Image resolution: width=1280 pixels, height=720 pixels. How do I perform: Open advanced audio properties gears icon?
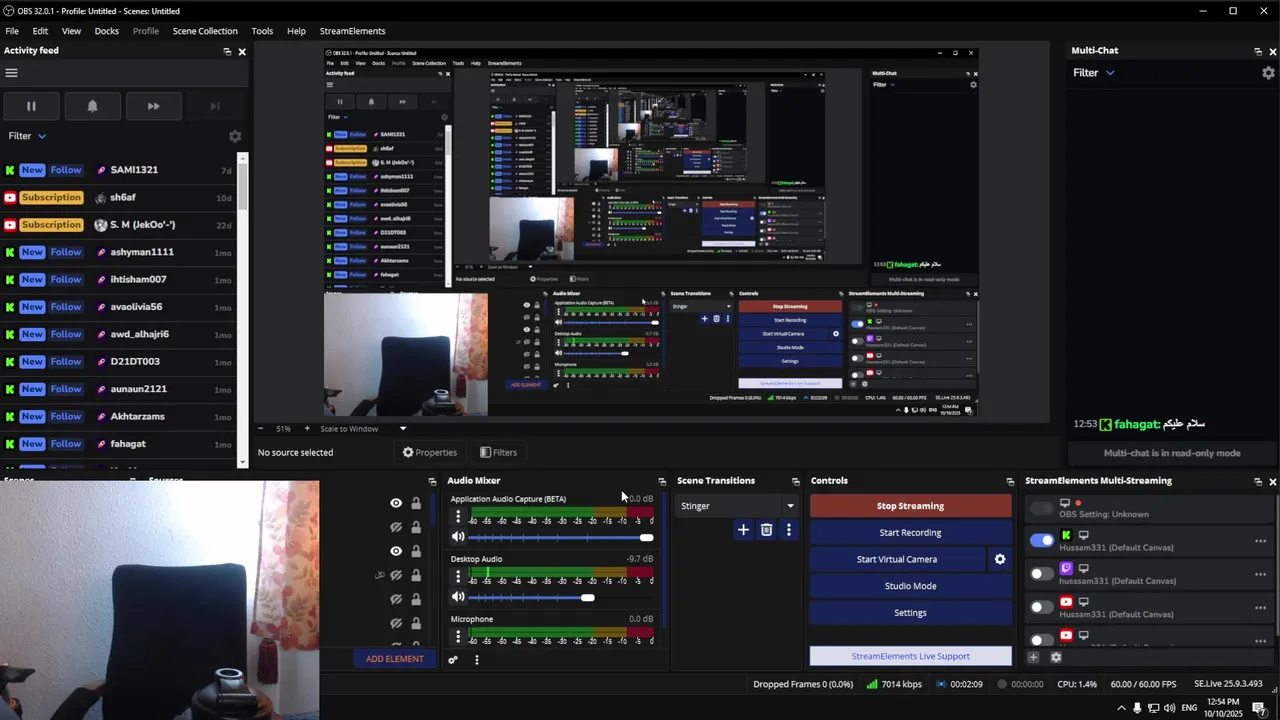point(453,660)
